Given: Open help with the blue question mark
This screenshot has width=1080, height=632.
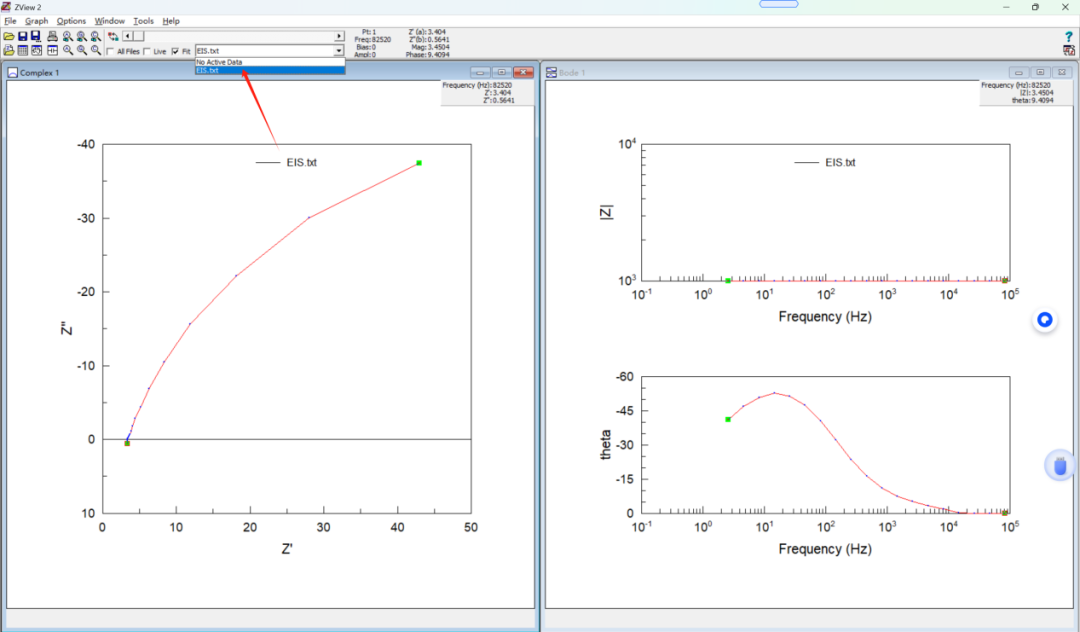Looking at the screenshot, I should click(x=1068, y=36).
